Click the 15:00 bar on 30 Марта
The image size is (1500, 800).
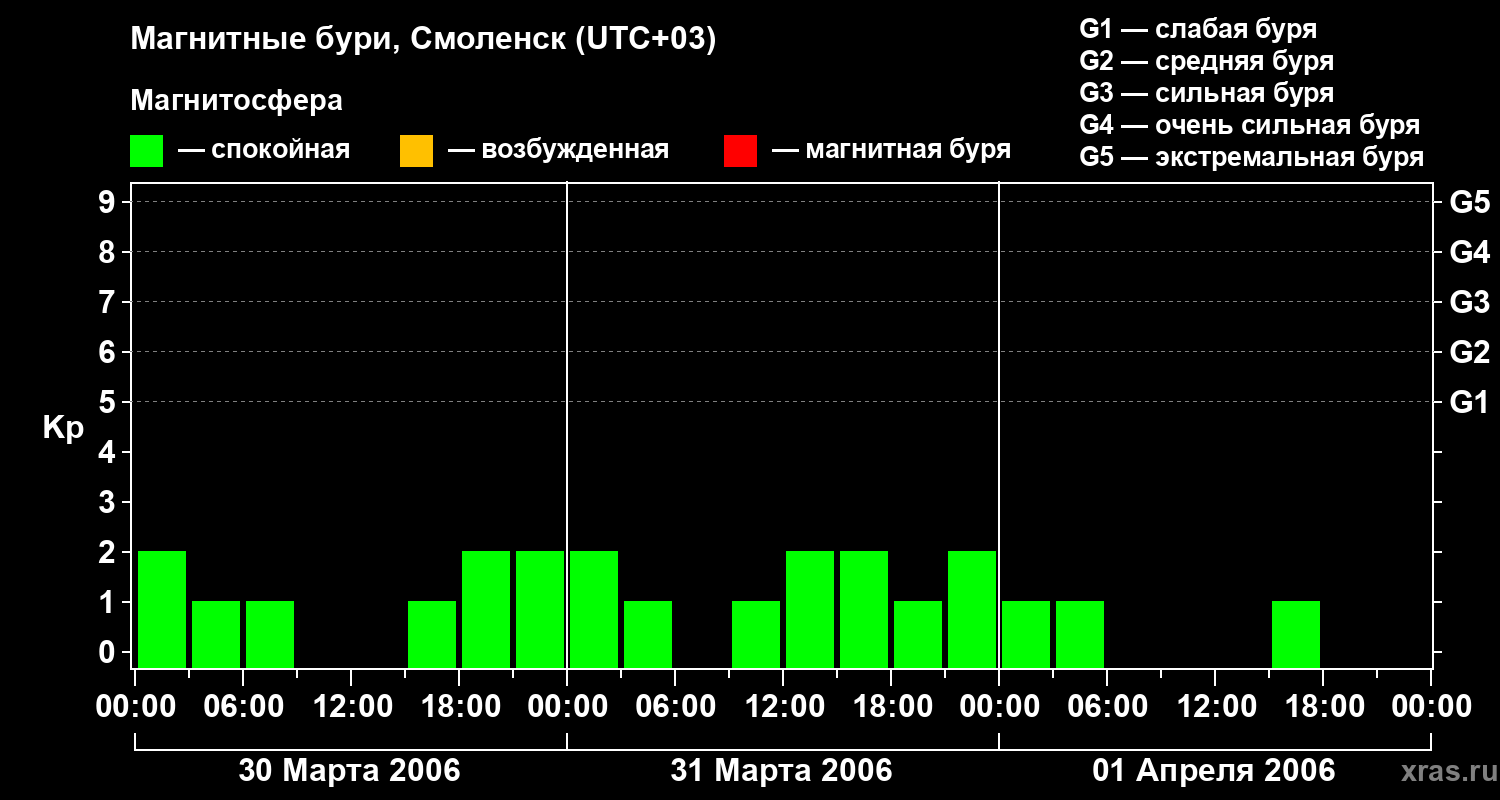tap(432, 634)
